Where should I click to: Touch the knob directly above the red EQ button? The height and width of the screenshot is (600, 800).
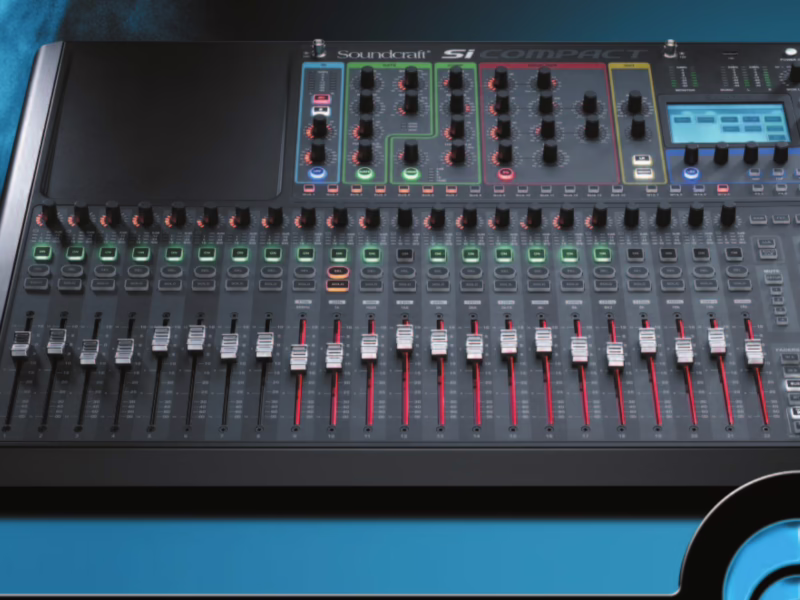coord(505,152)
